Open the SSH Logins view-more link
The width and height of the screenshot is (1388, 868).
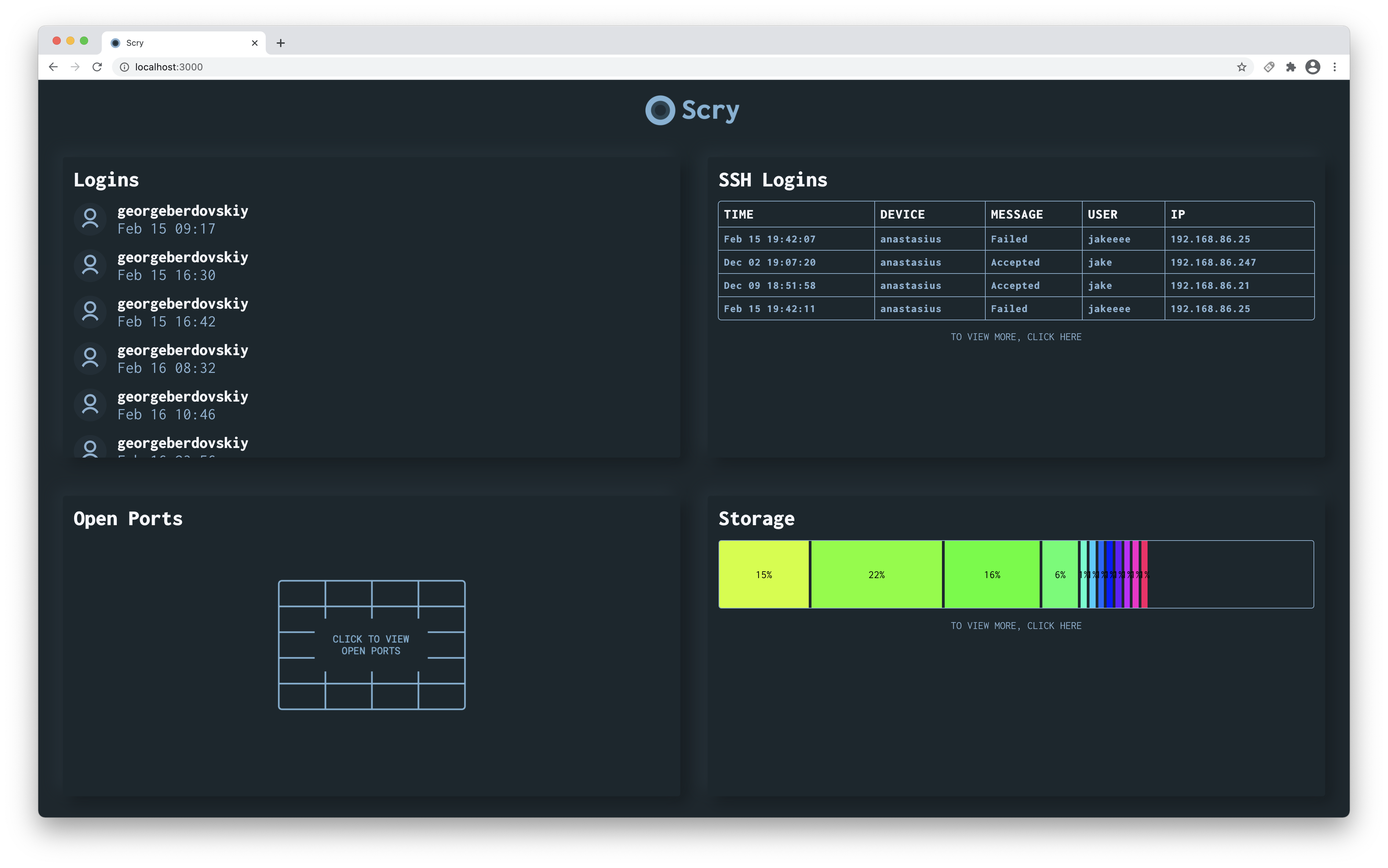[1015, 337]
